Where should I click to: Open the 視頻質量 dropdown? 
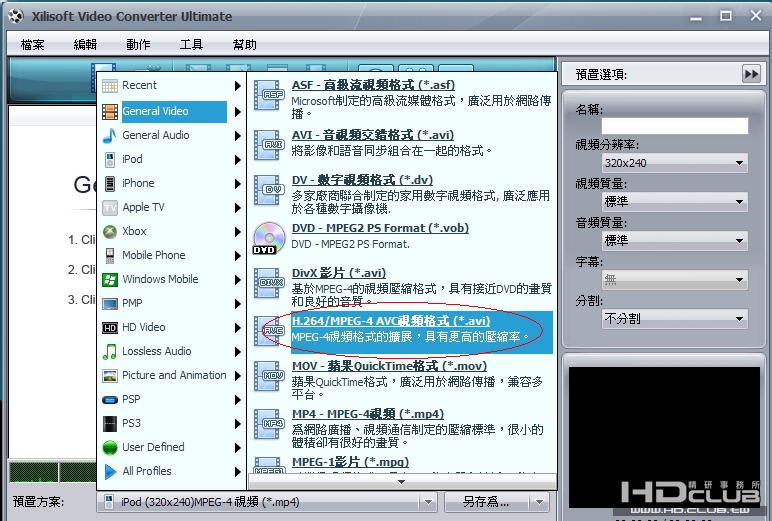point(675,201)
